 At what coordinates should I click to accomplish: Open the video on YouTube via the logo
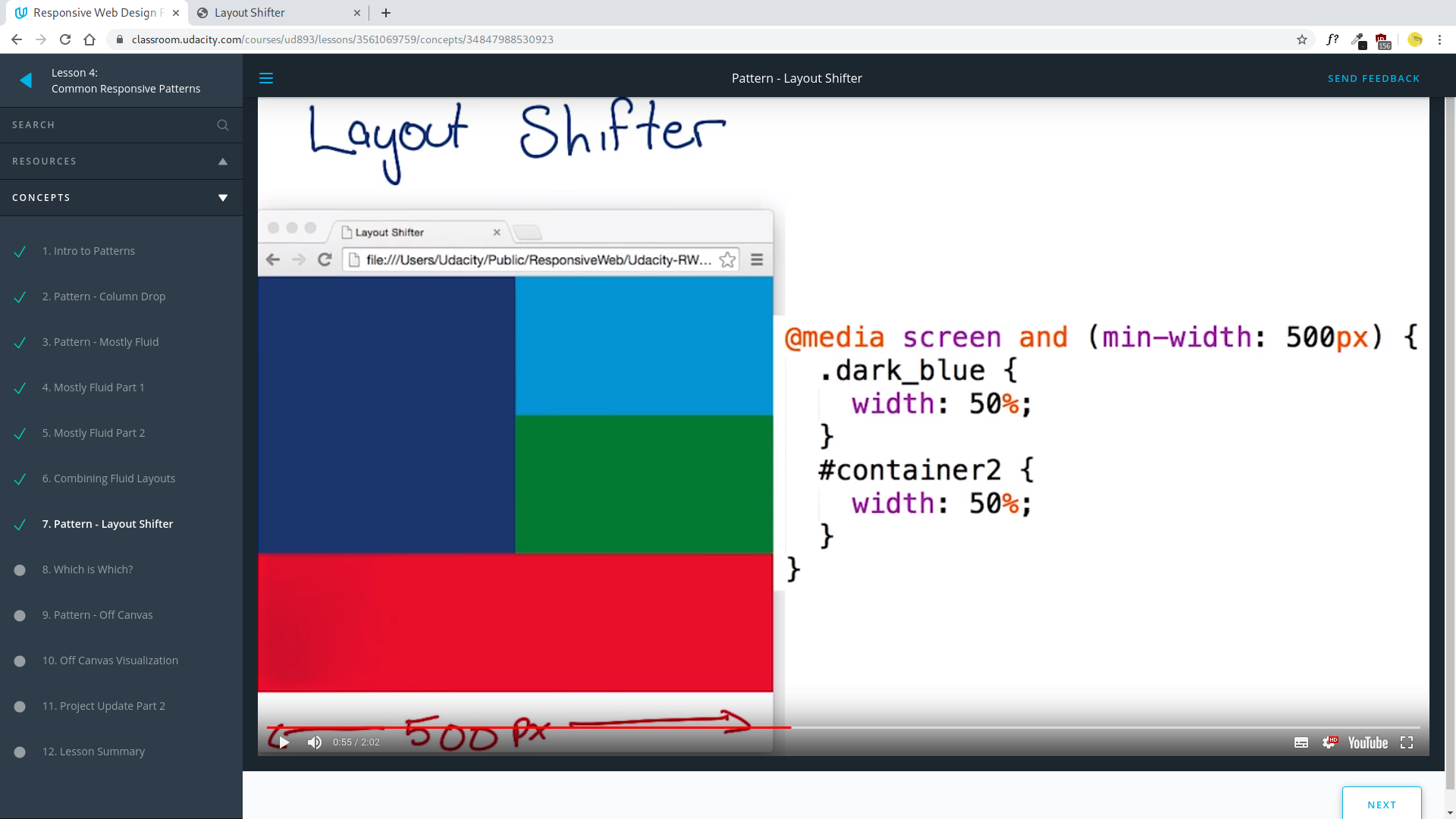[x=1368, y=742]
